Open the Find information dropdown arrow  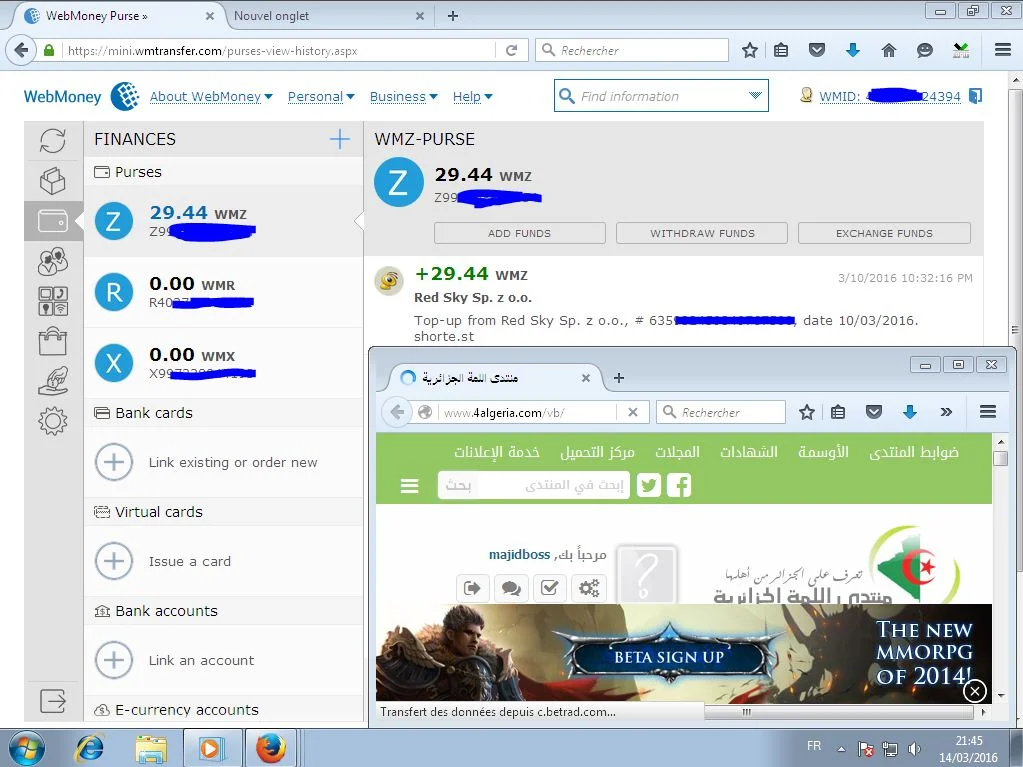(x=755, y=96)
